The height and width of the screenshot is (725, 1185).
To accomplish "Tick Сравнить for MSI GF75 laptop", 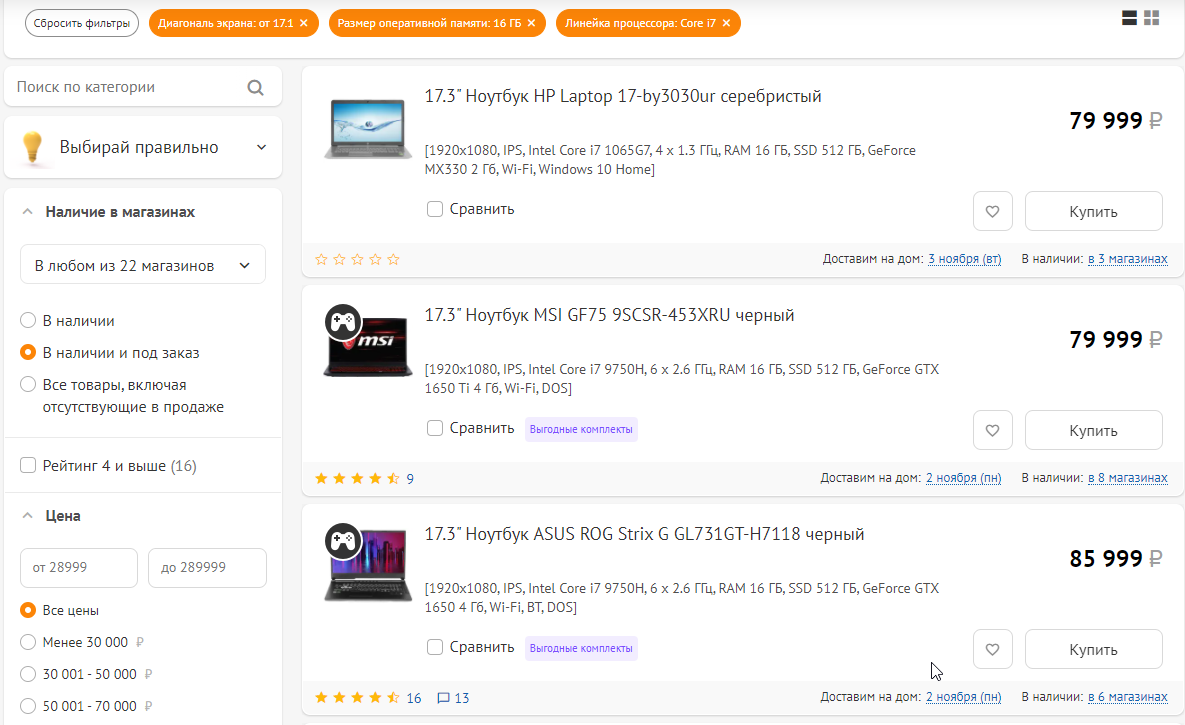I will pyautogui.click(x=435, y=428).
